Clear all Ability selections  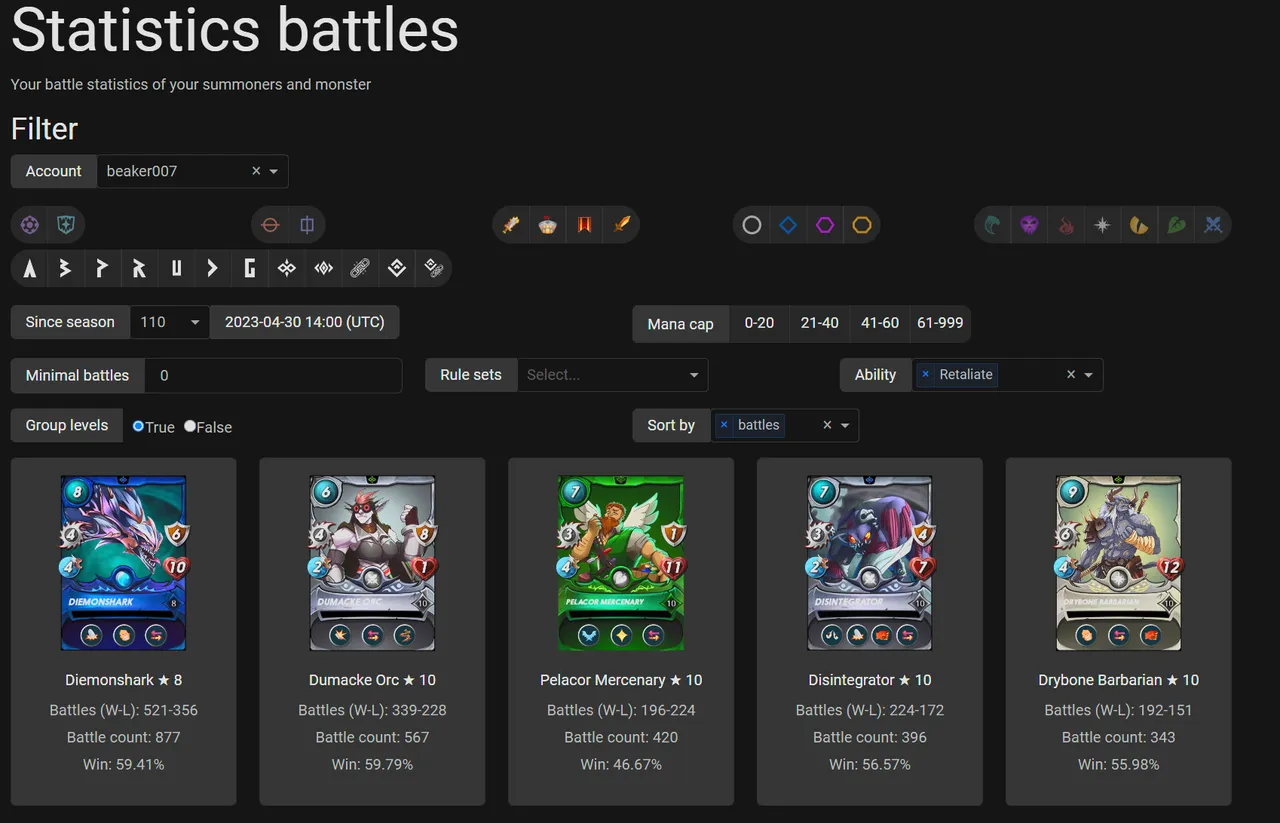pyautogui.click(x=1071, y=375)
